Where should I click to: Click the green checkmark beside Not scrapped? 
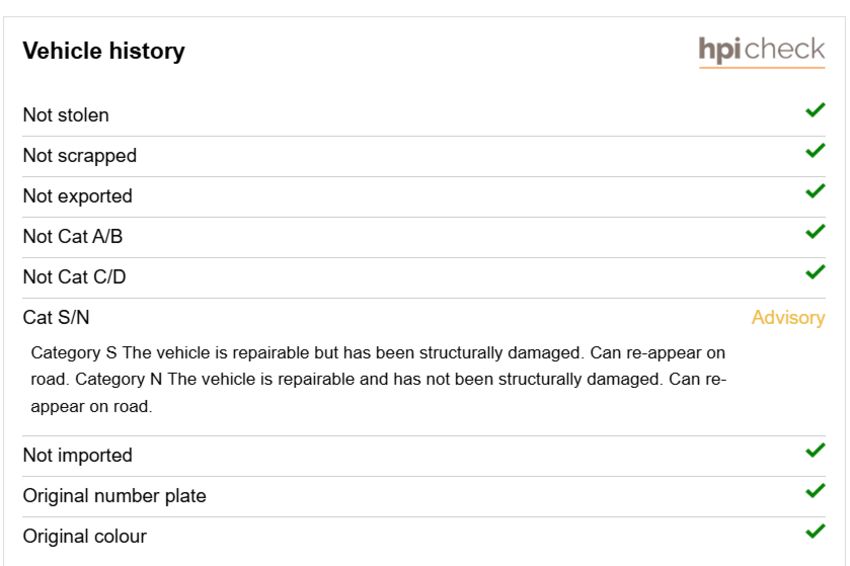[815, 151]
